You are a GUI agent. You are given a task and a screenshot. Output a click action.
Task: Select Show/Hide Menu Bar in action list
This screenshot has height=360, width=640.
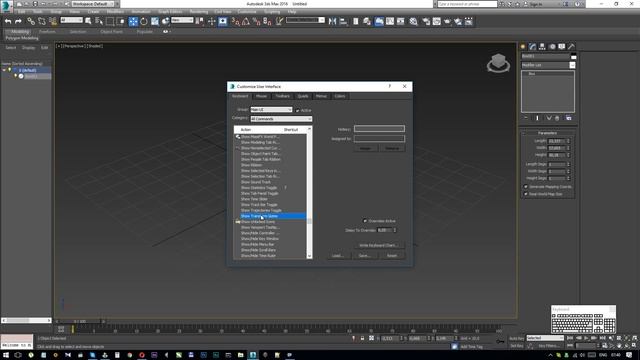click(x=257, y=244)
